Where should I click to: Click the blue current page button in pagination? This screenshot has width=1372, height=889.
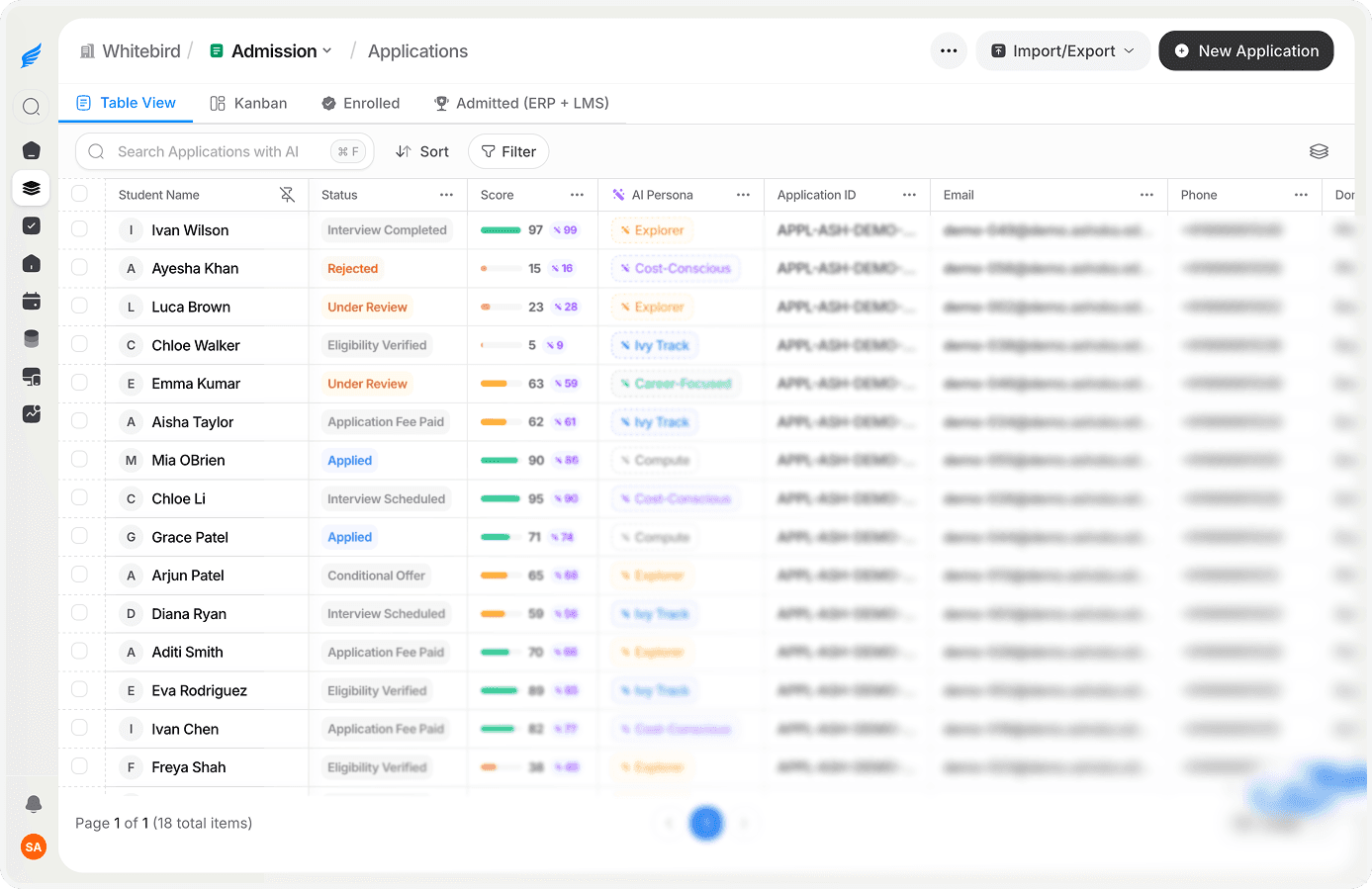706,823
